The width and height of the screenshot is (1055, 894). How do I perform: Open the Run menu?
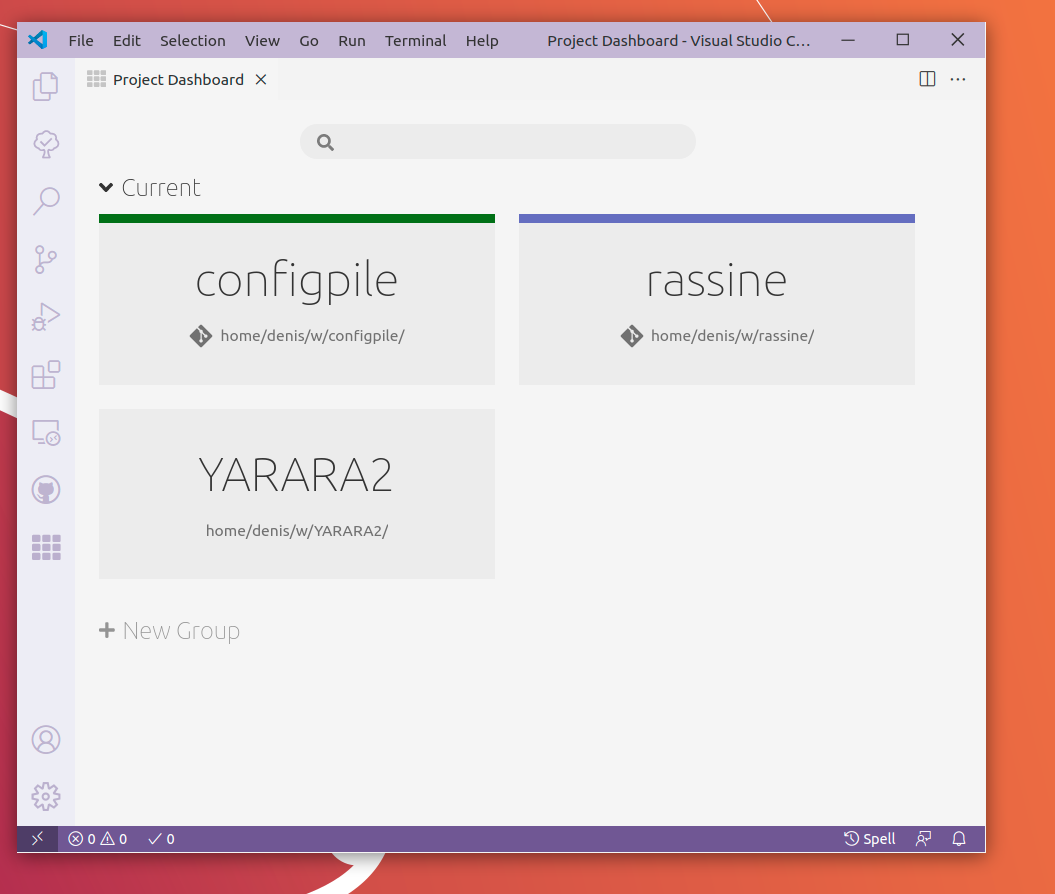(351, 40)
